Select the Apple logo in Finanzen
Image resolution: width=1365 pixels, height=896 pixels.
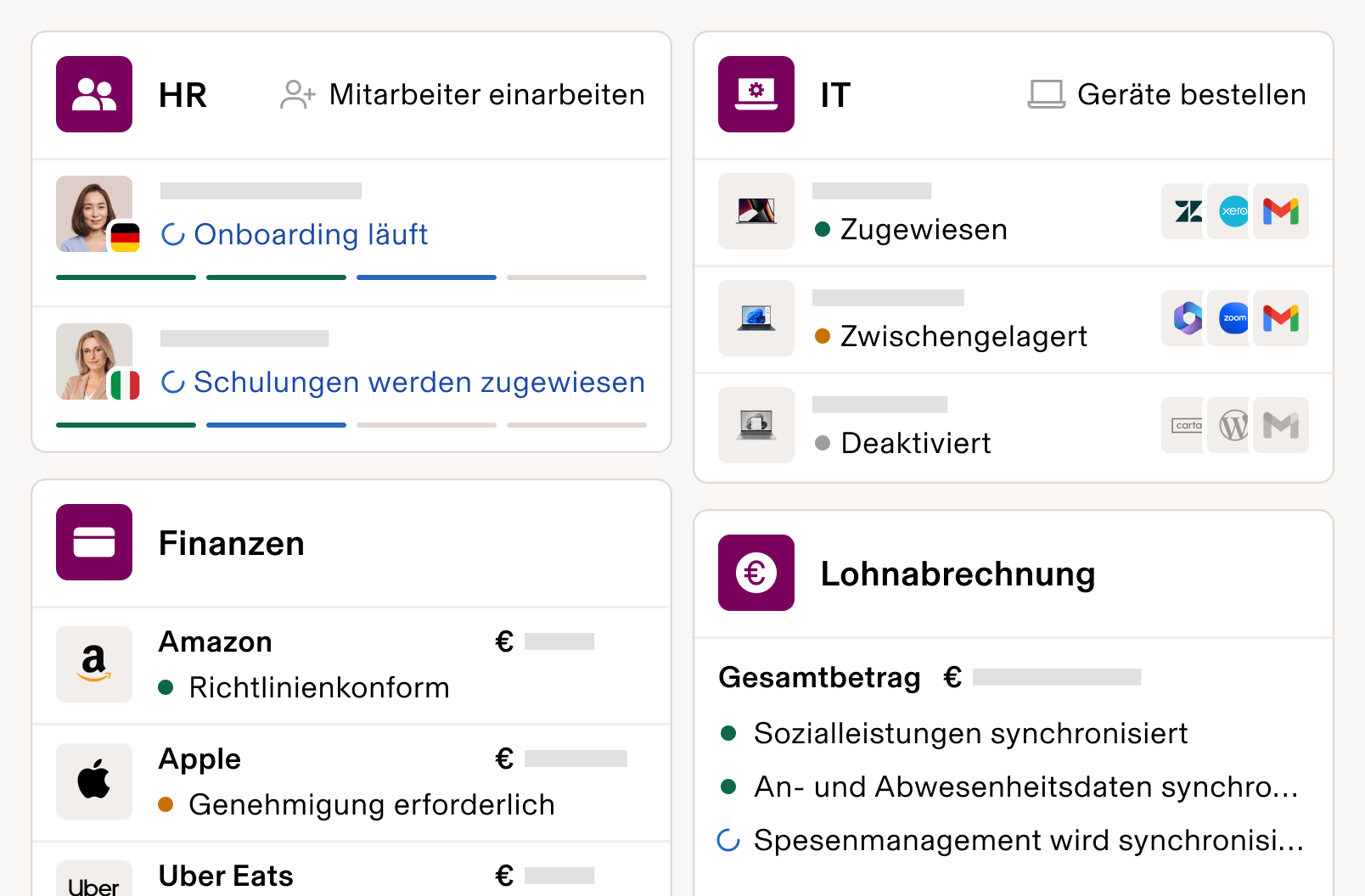[x=93, y=781]
